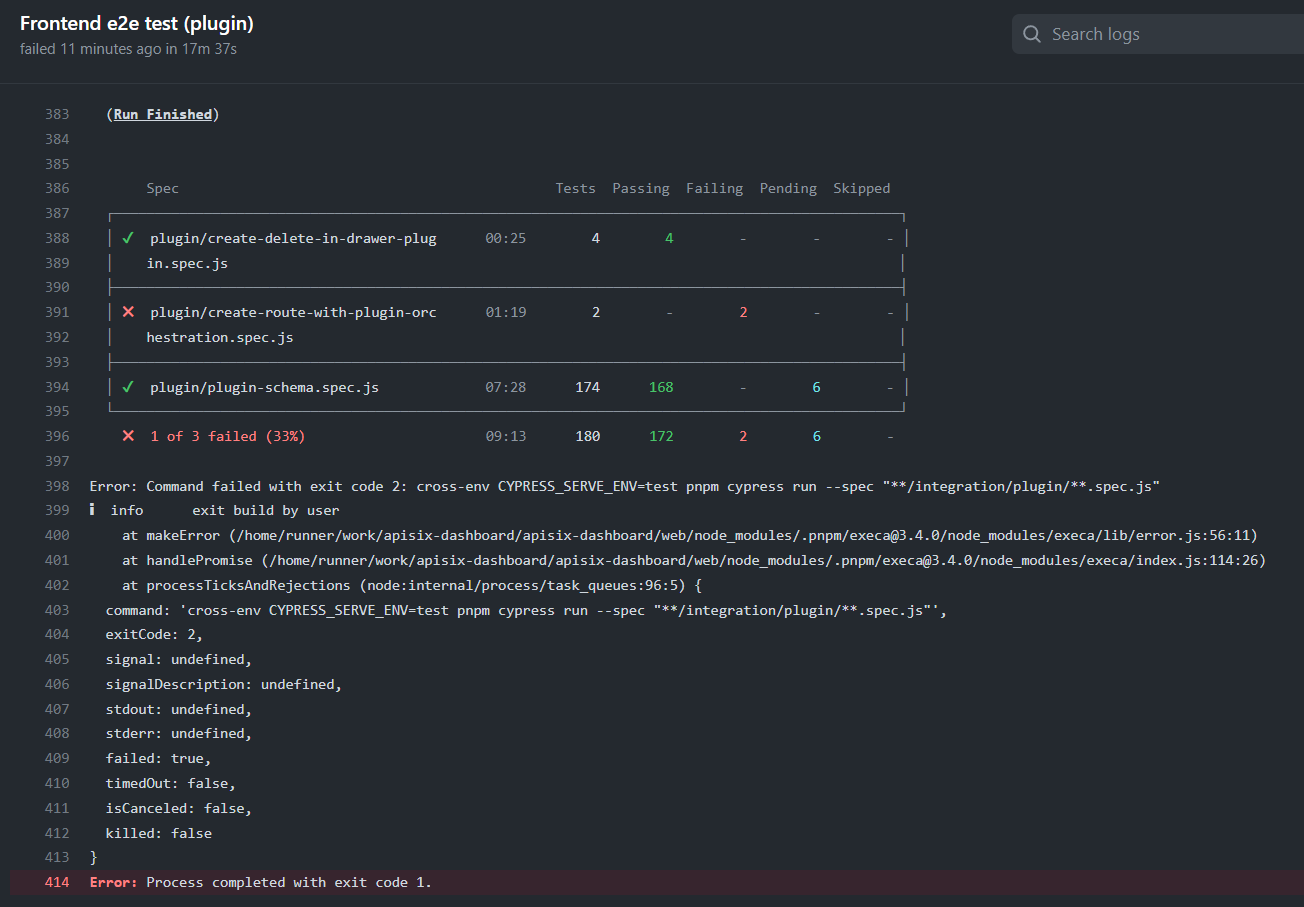Click the 'at makeError' stack trace line
This screenshot has width=1304, height=907.
pos(690,535)
